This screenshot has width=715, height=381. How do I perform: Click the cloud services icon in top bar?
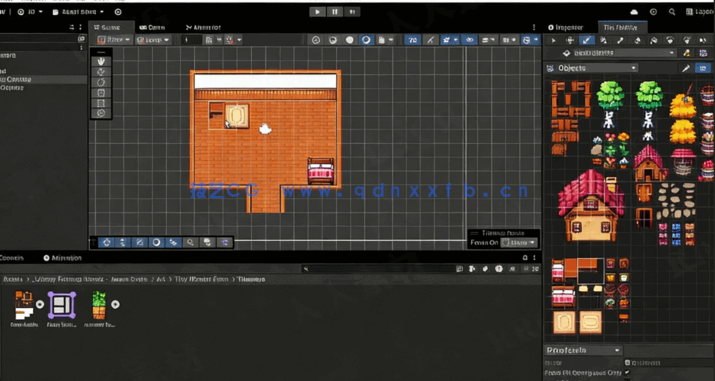(x=634, y=12)
